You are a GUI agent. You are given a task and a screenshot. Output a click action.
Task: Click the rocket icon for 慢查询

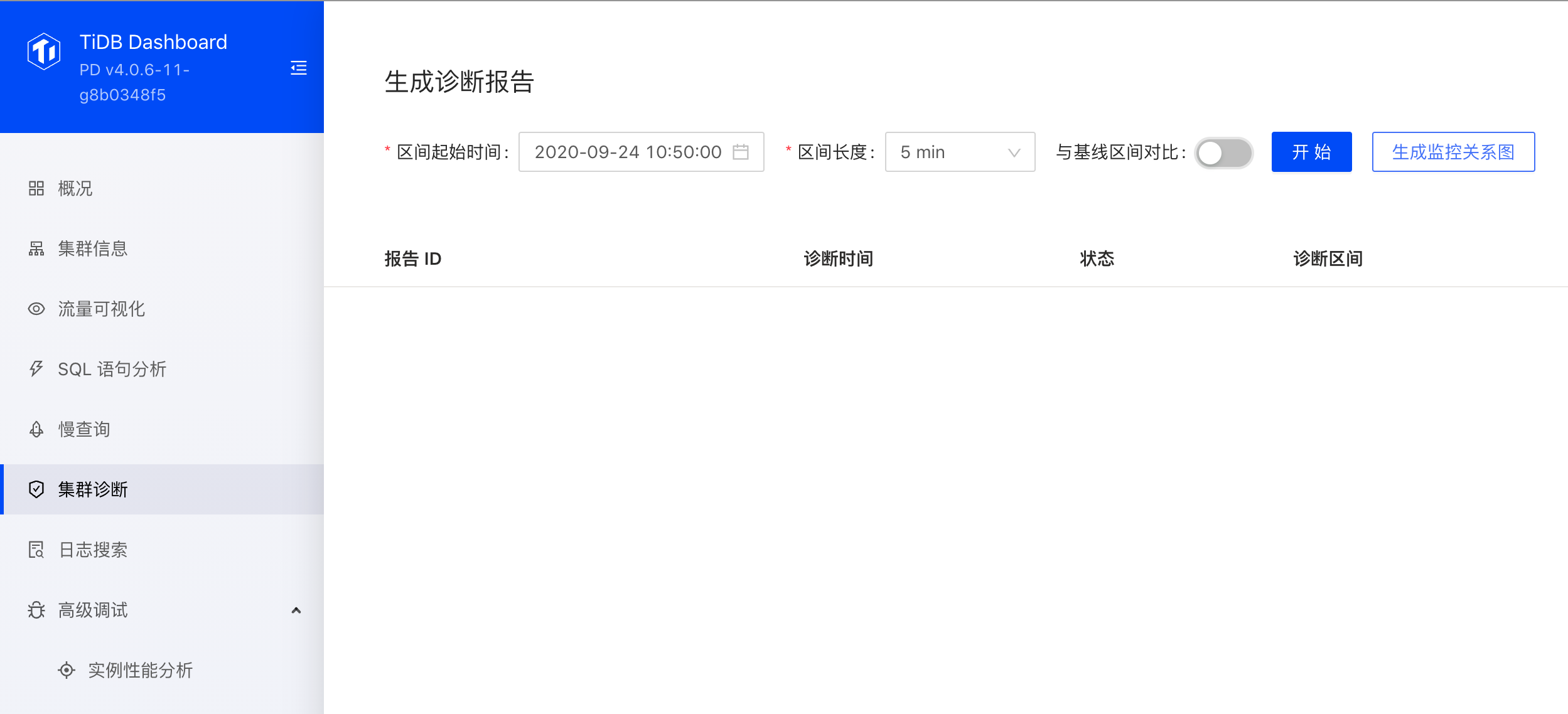(x=36, y=429)
